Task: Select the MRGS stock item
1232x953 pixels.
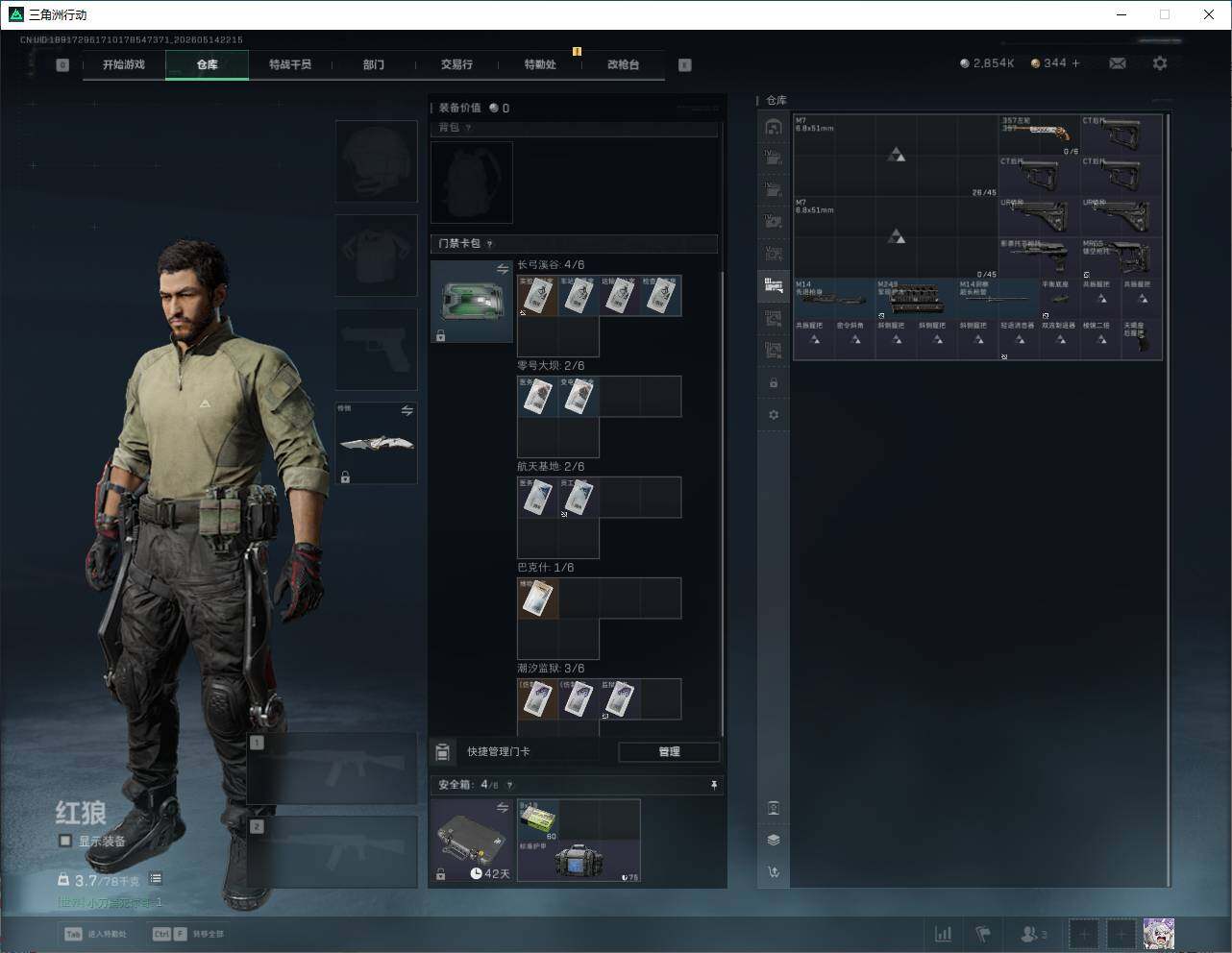Action: click(1121, 257)
